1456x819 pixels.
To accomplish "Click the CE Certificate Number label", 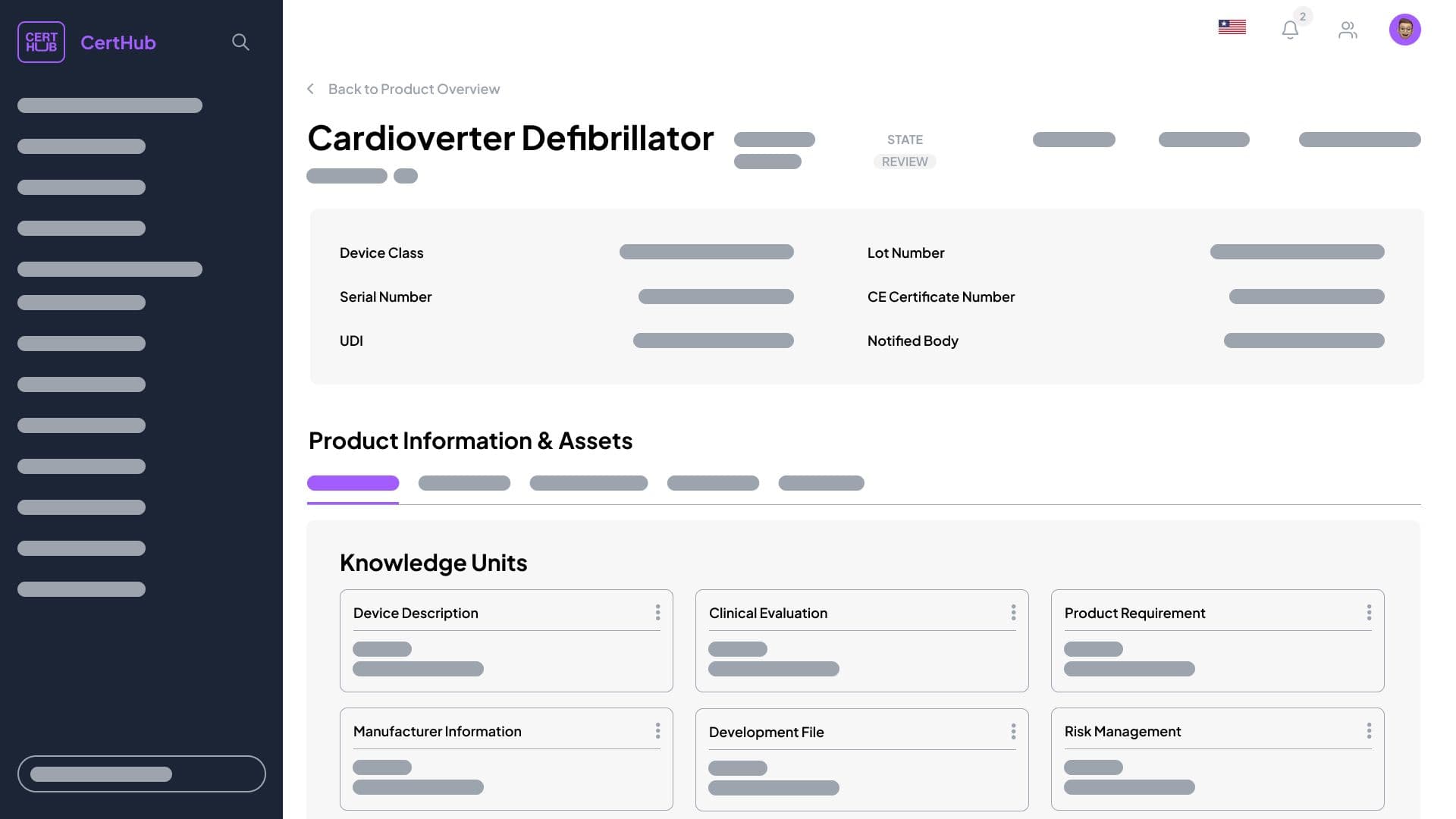I will point(940,297).
